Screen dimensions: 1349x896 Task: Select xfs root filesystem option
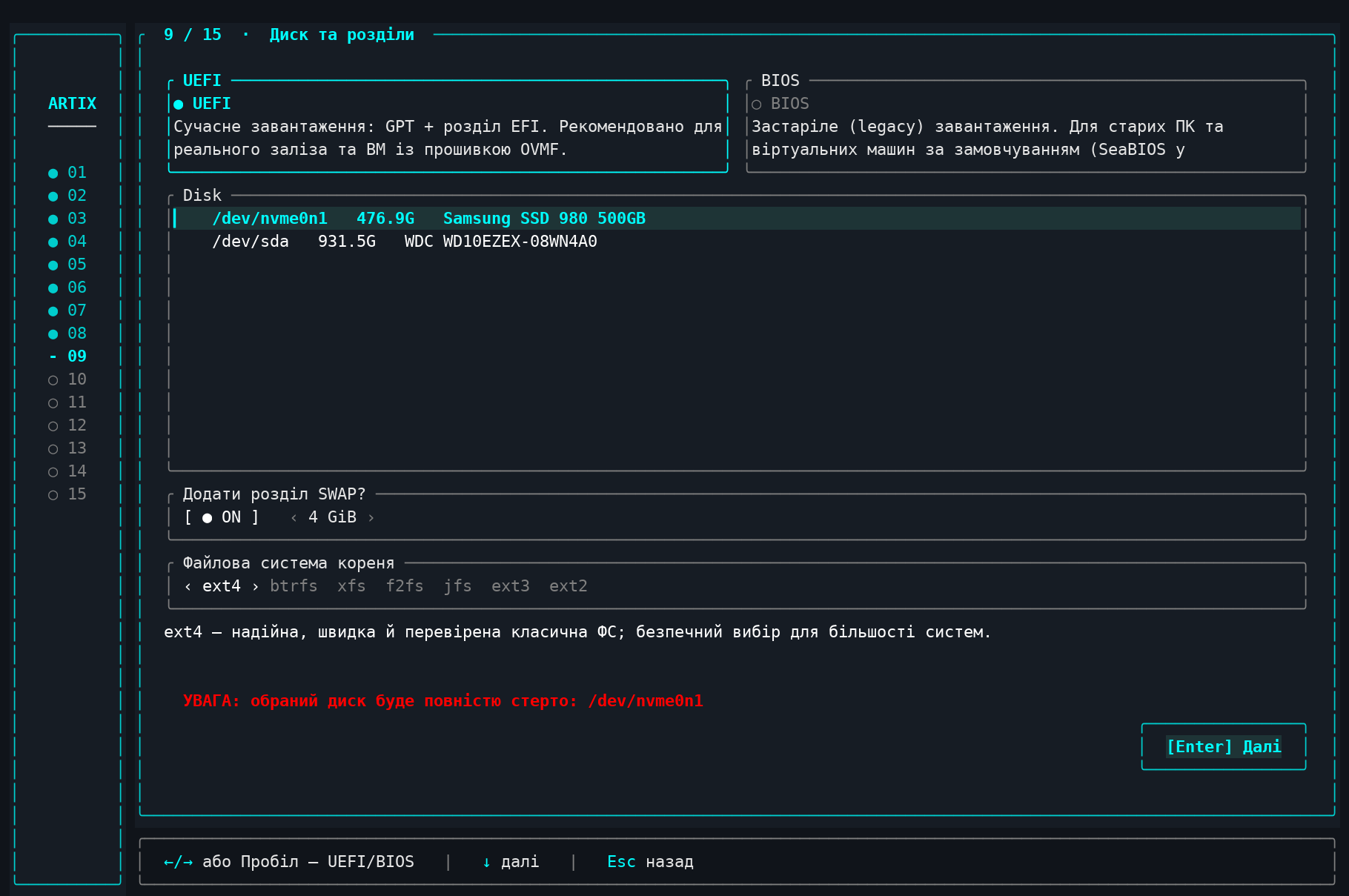click(x=351, y=586)
